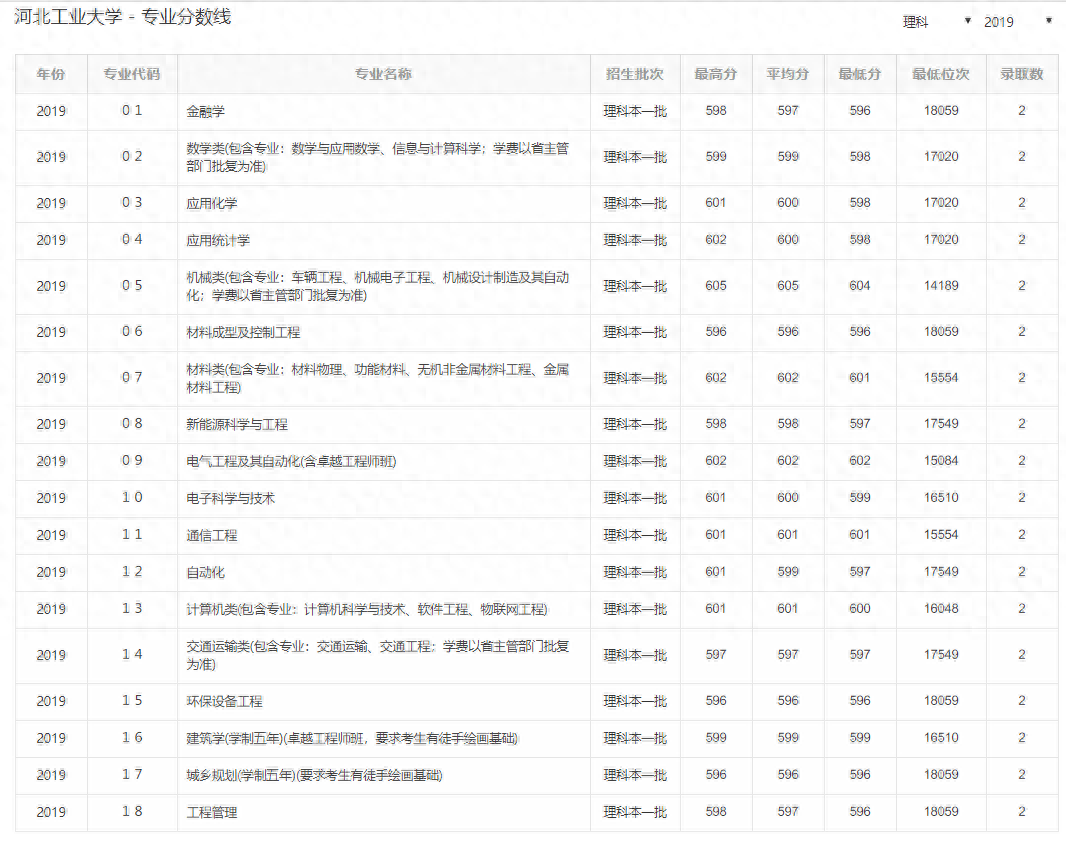Click the 16510 rank in 建筑学 row
Viewport: 1066px width, 843px height.
point(941,738)
